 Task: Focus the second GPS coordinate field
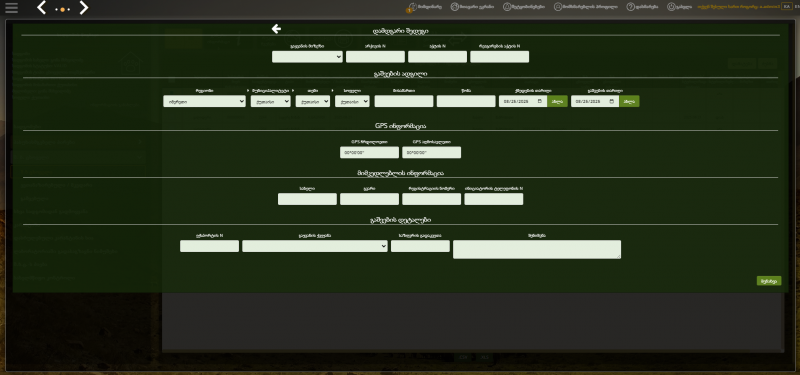[x=431, y=153]
